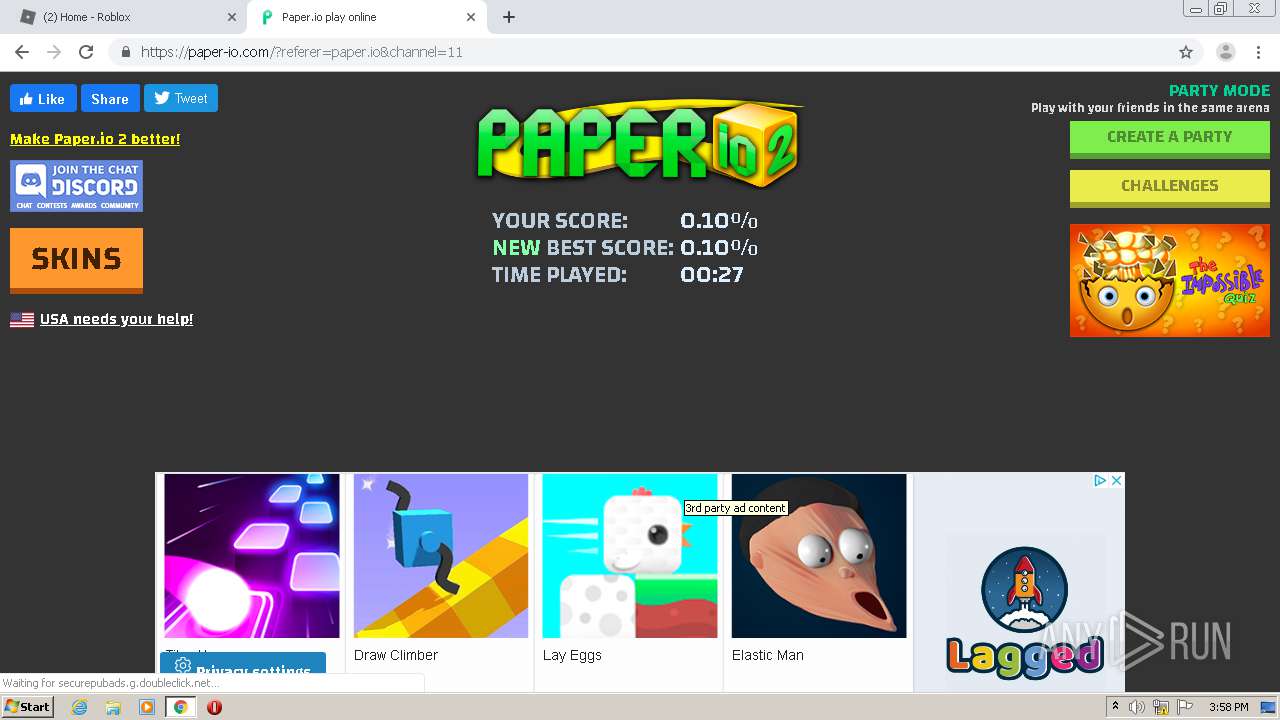Screen dimensions: 1280x720
Task: Open Privacy settings button
Action: [243, 663]
